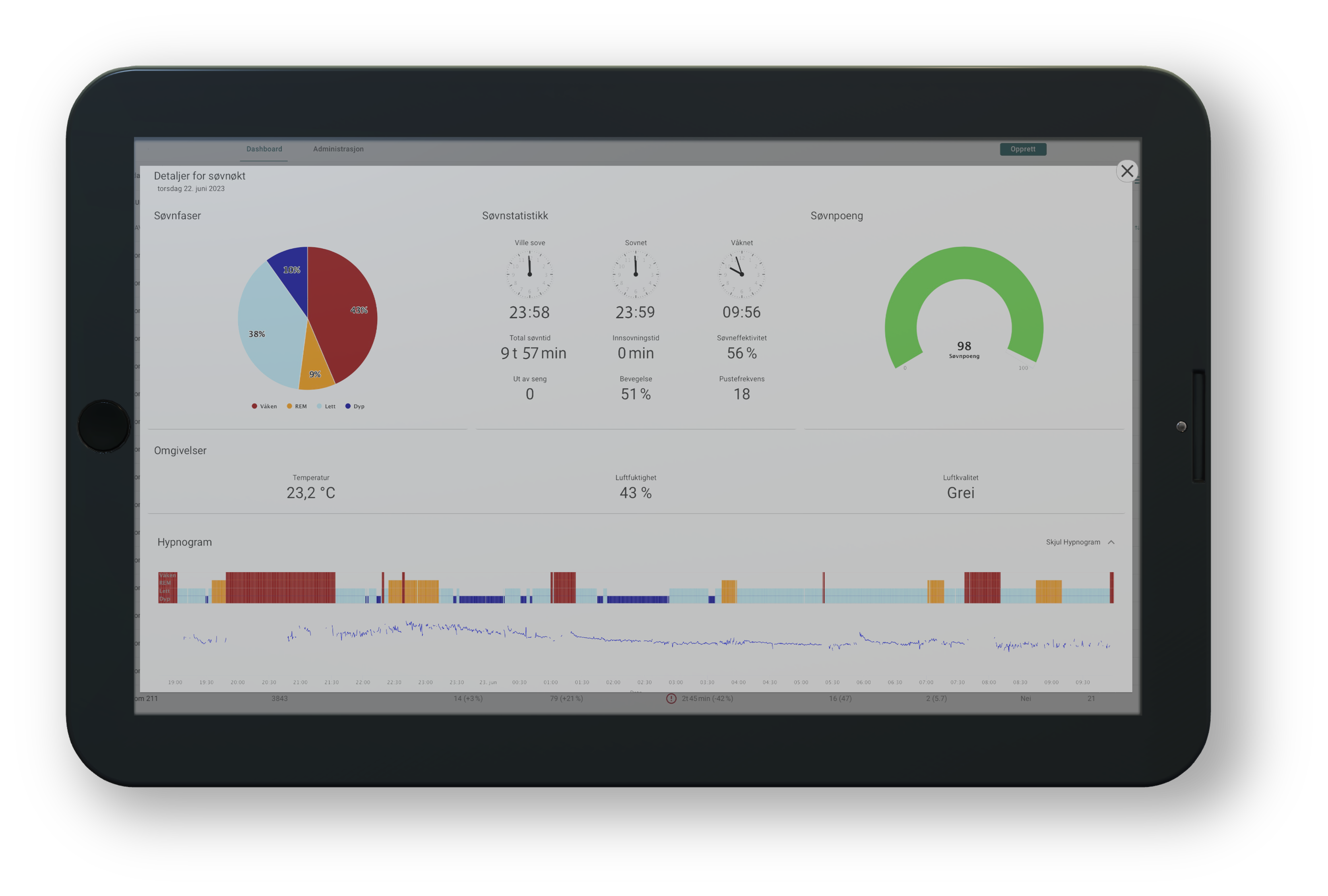Click the 23. jun label on the time axis

(x=487, y=682)
